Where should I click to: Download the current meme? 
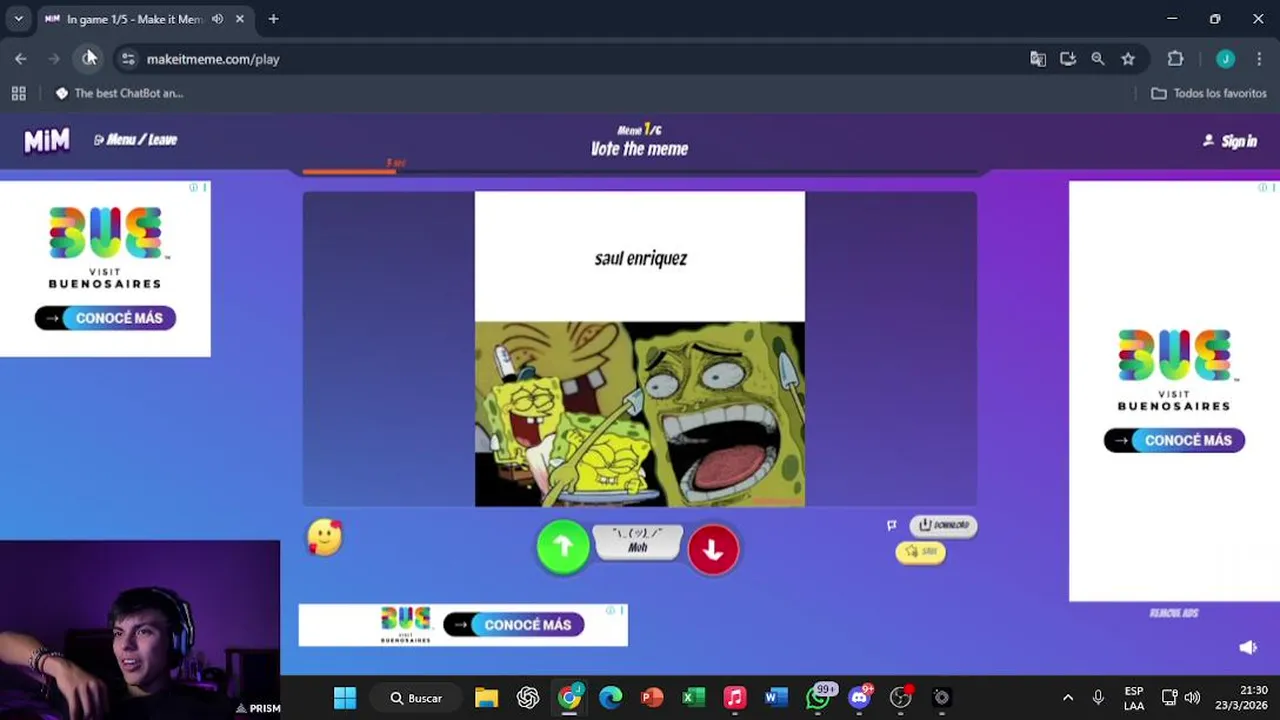(943, 525)
